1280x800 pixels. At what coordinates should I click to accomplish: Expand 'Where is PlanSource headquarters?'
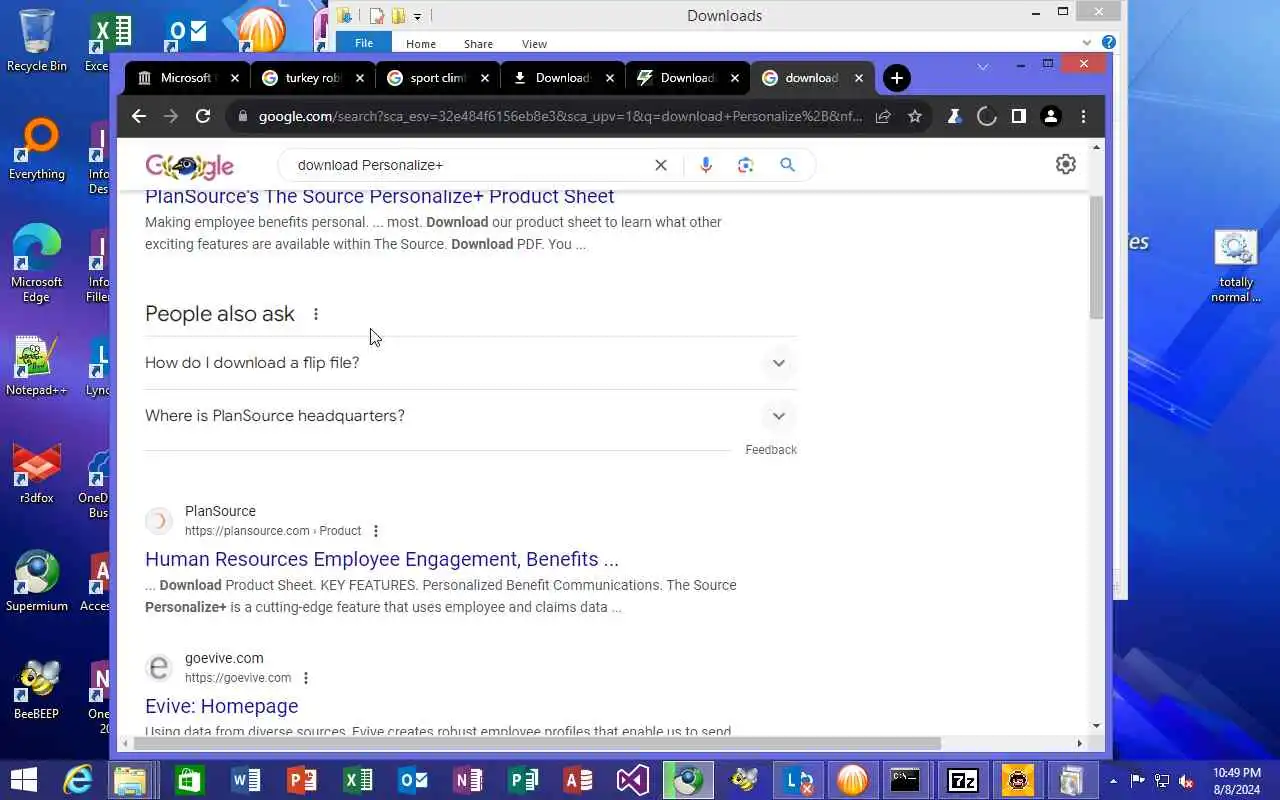[470, 416]
